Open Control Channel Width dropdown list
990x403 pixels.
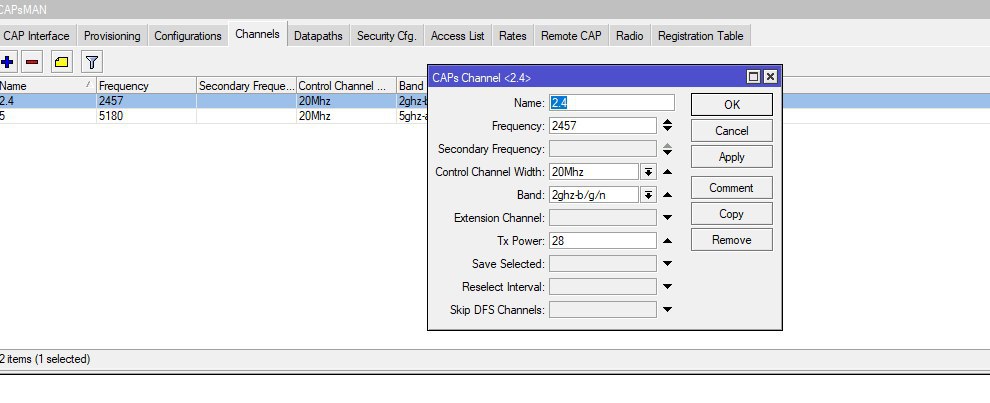648,171
